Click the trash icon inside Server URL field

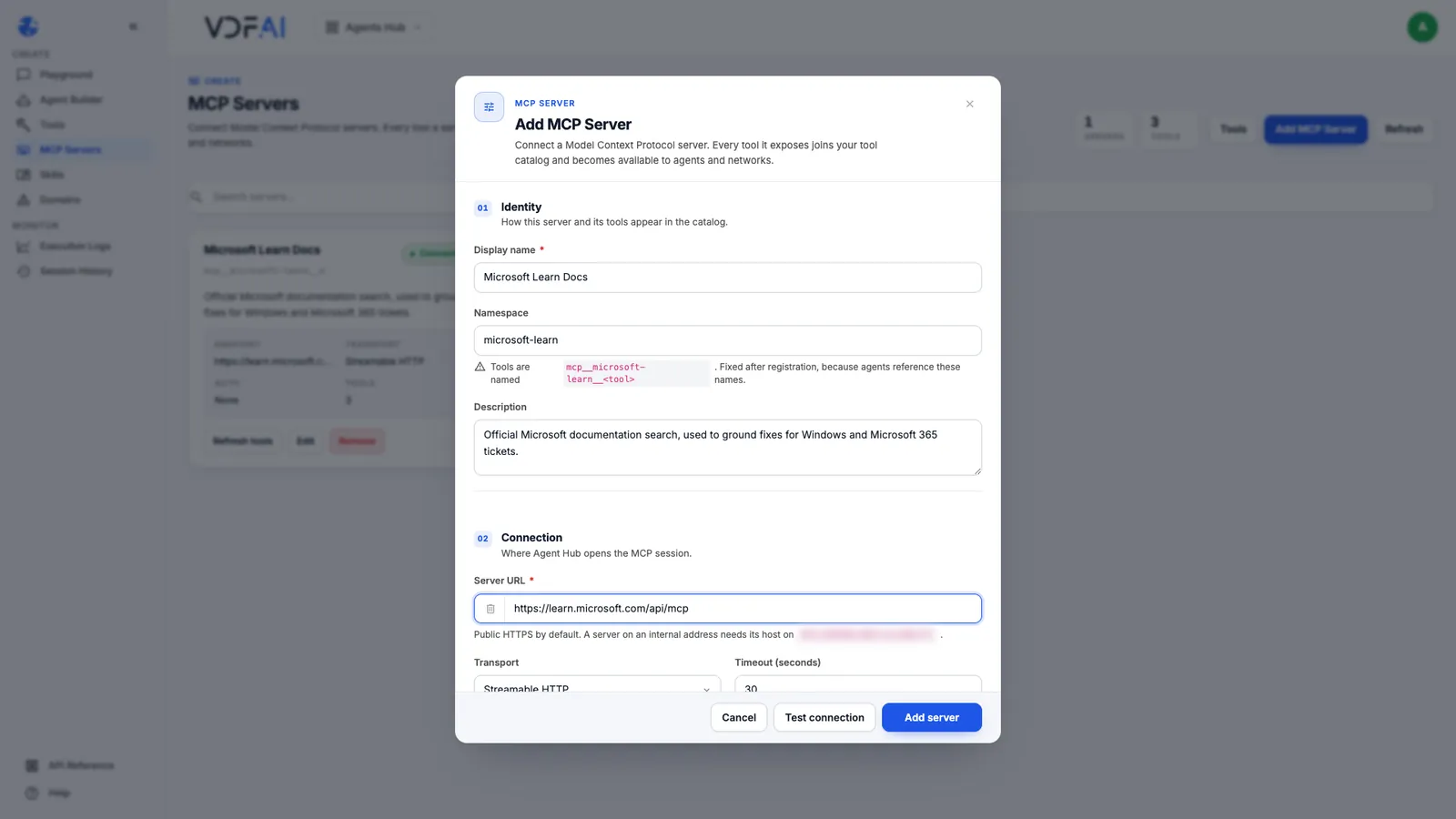490,609
